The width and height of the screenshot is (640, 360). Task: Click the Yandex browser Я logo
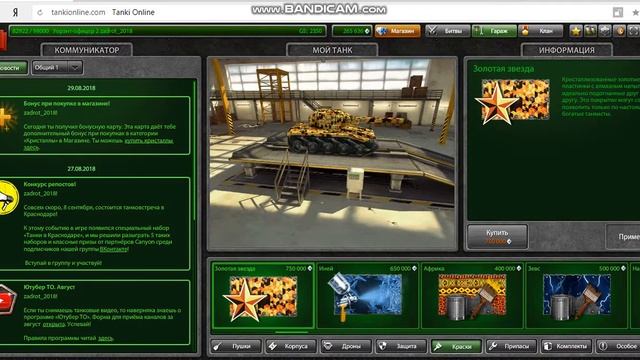(15, 13)
